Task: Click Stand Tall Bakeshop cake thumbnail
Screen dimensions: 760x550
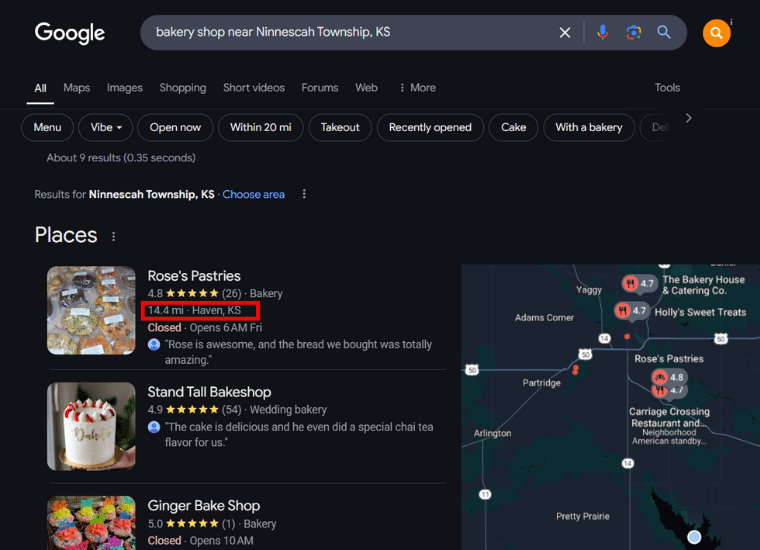Action: tap(91, 426)
